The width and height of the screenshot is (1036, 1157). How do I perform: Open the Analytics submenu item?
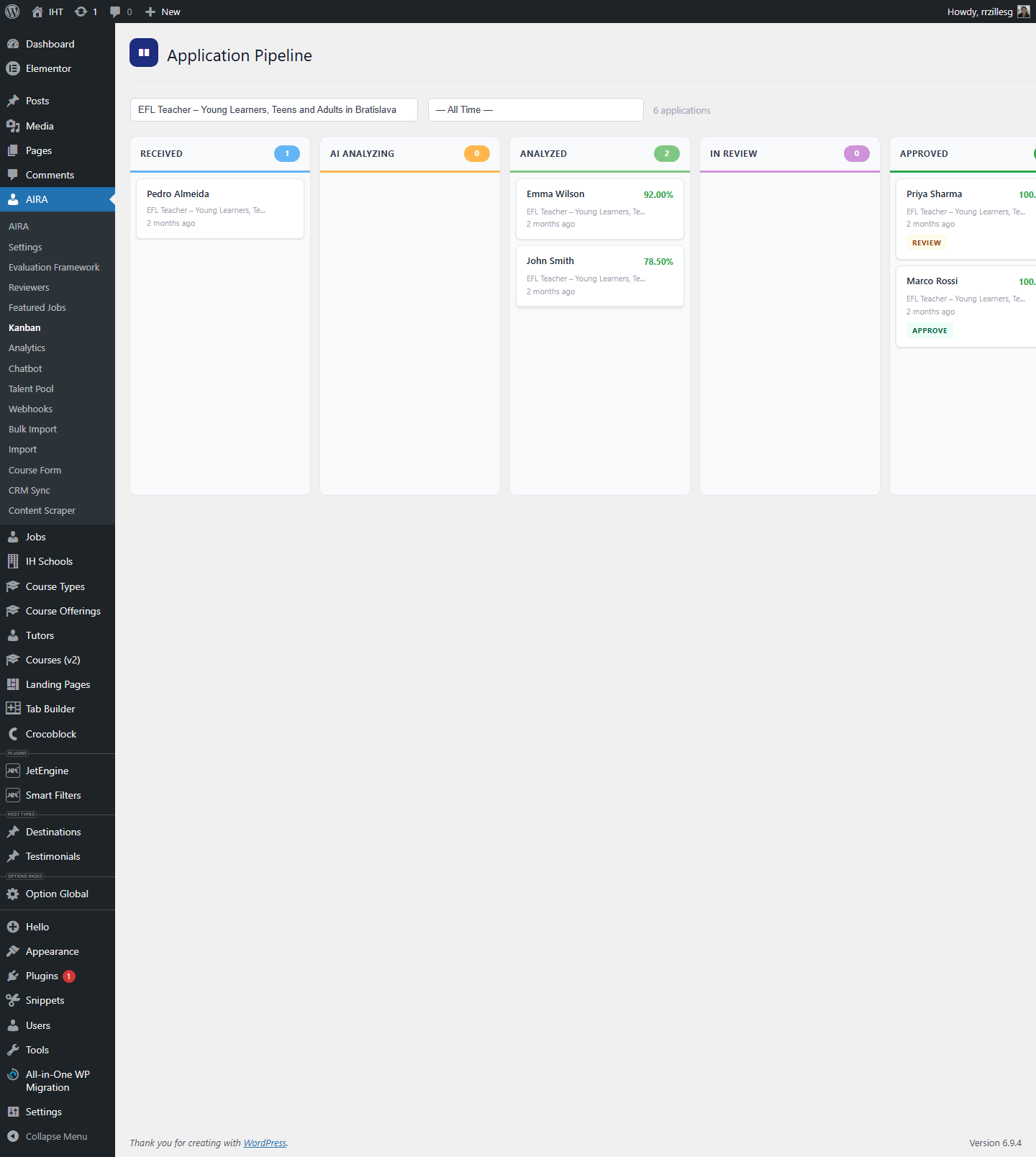[x=27, y=348]
